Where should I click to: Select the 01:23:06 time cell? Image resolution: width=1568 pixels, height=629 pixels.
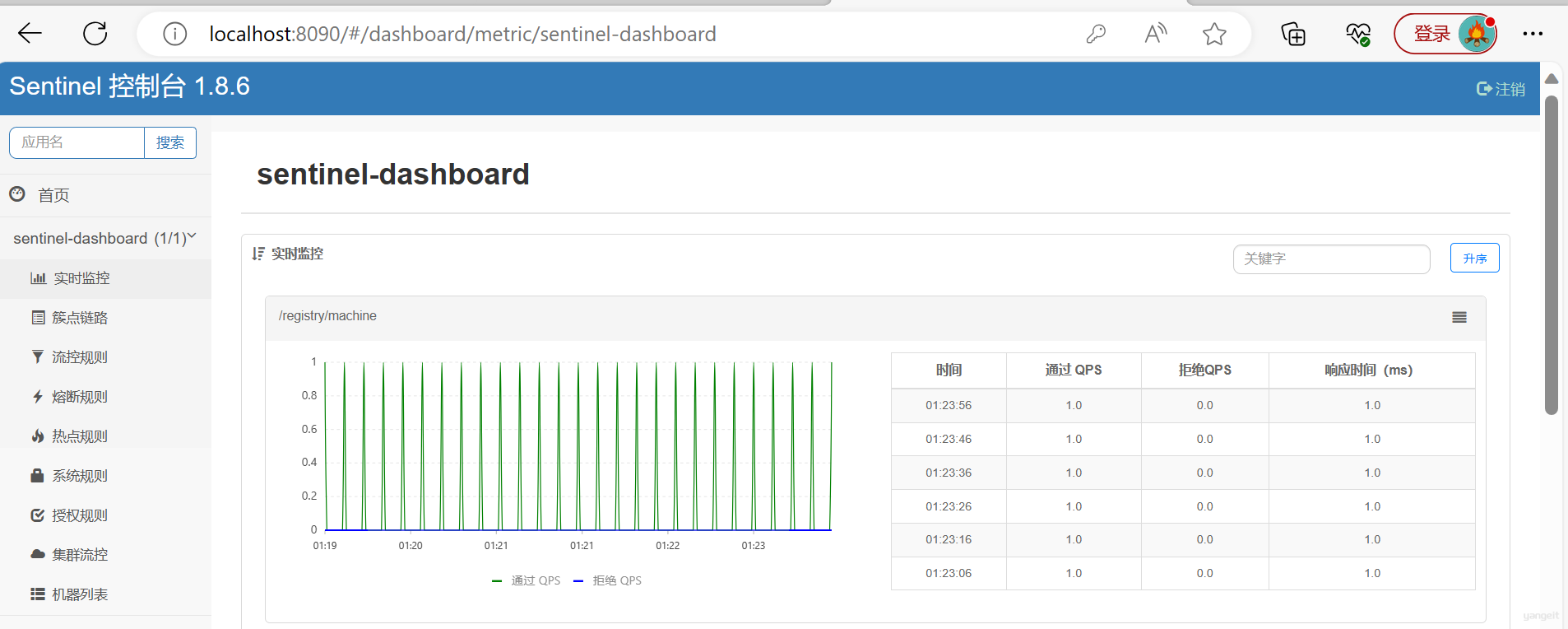(949, 573)
